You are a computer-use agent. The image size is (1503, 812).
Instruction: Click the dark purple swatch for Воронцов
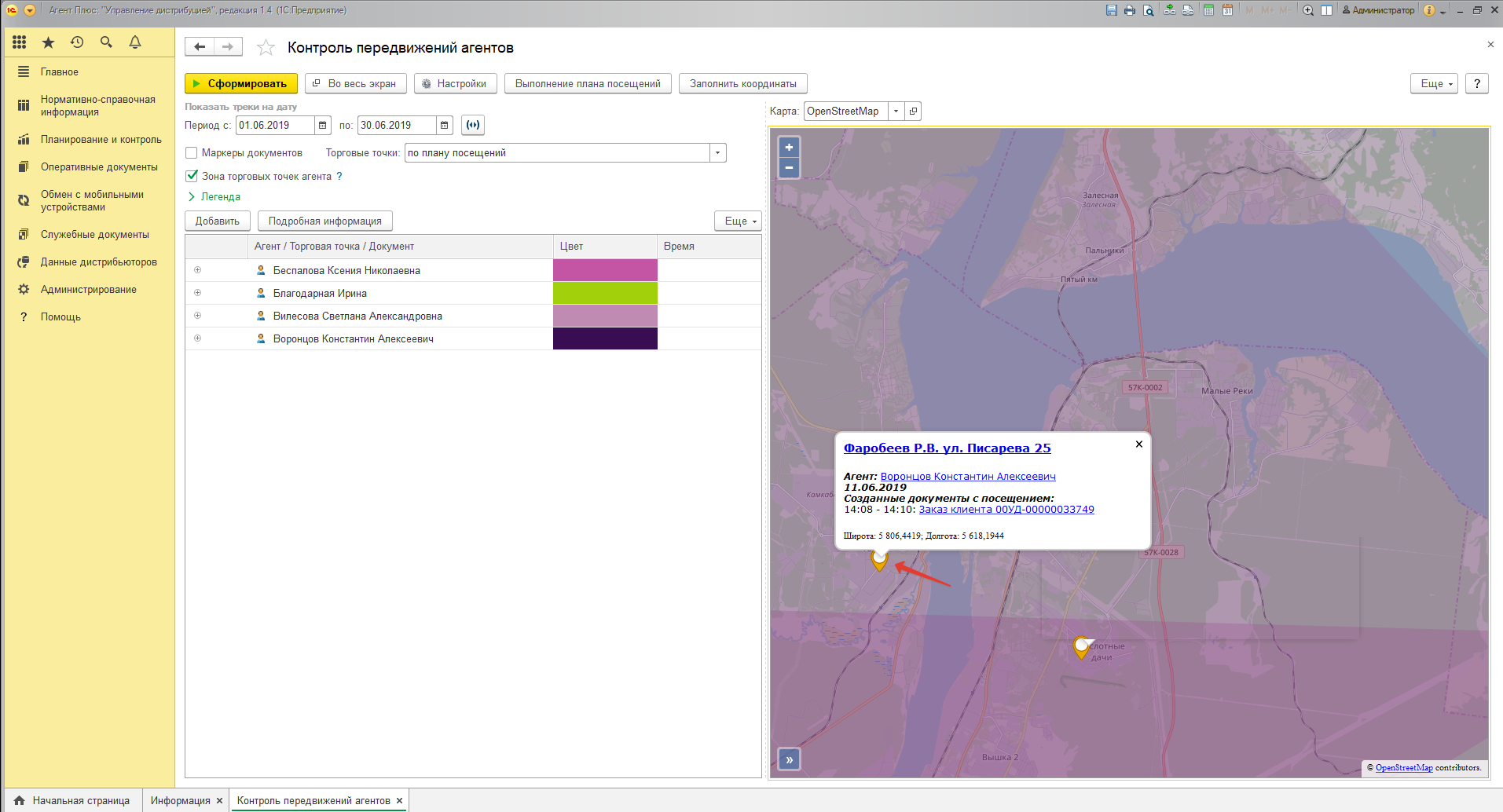click(605, 338)
